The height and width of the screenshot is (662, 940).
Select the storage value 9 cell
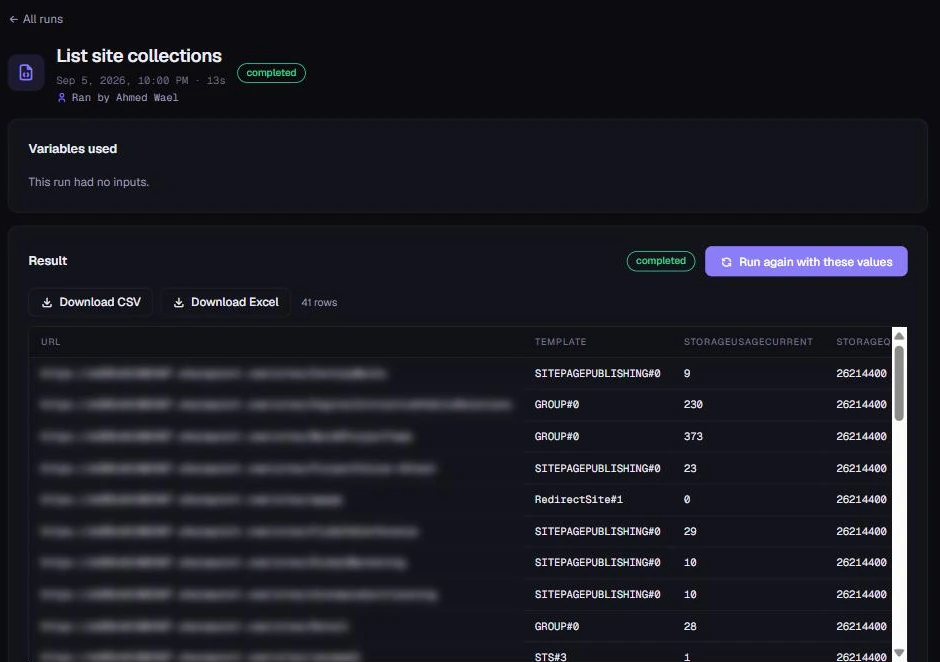(x=687, y=374)
